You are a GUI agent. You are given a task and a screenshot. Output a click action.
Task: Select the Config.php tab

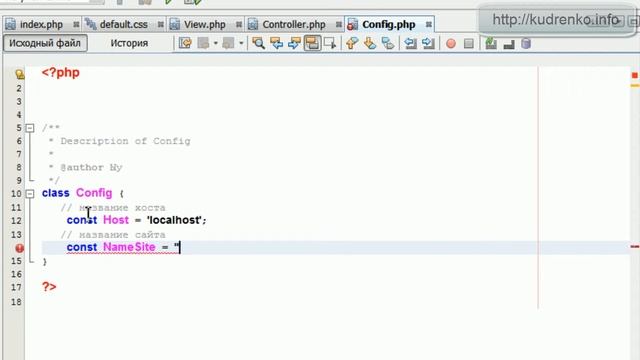click(389, 24)
